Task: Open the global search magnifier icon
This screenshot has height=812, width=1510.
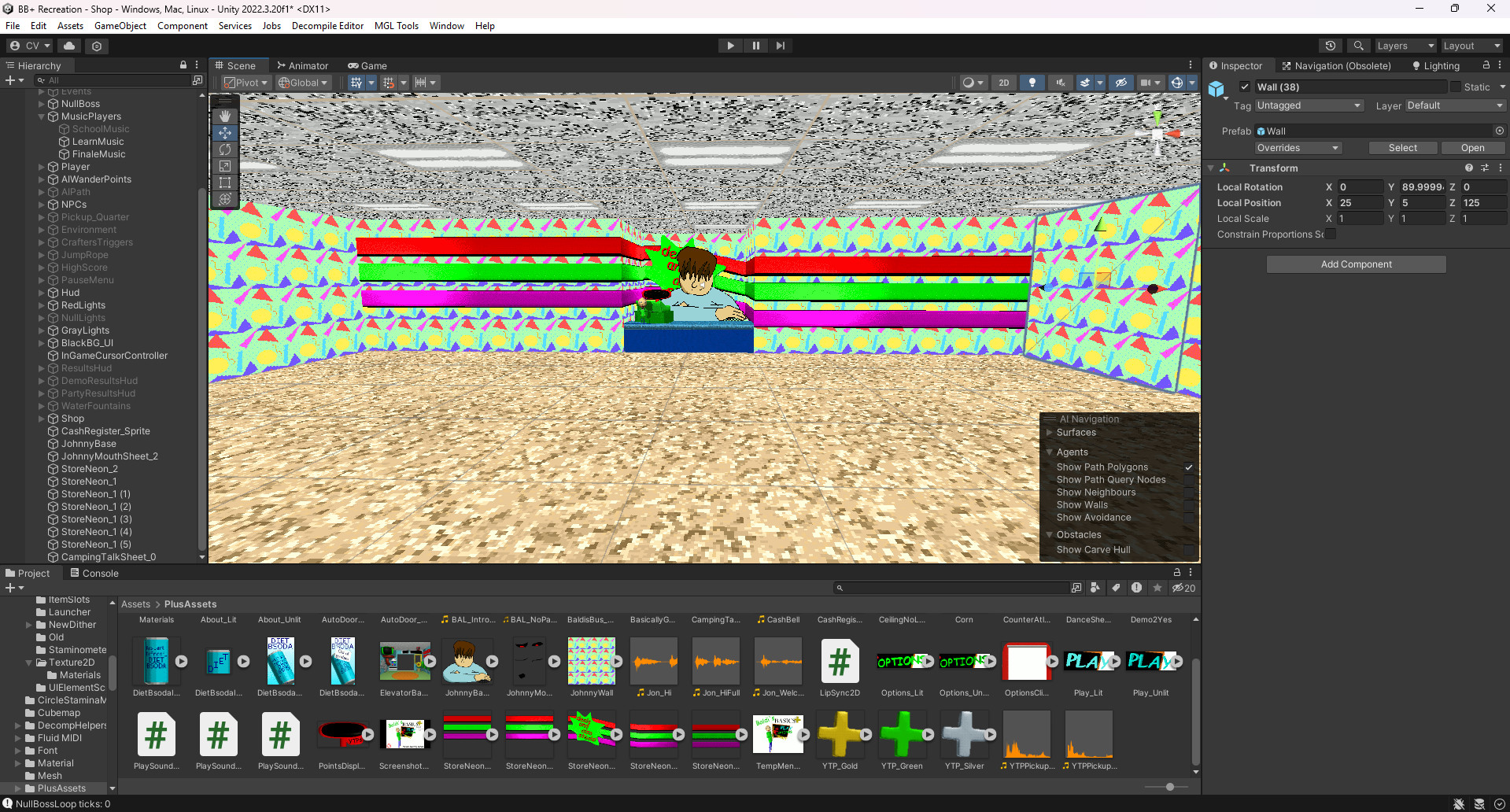Action: pos(1358,46)
